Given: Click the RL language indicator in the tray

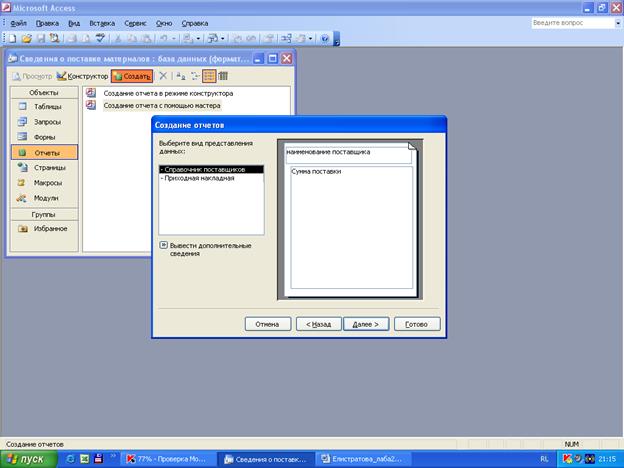Looking at the screenshot, I should pyautogui.click(x=544, y=459).
